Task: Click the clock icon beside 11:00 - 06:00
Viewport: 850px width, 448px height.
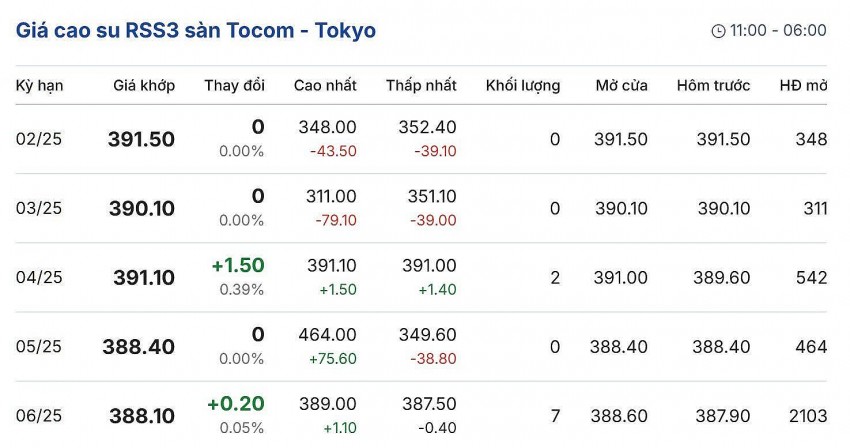Action: pyautogui.click(x=718, y=31)
